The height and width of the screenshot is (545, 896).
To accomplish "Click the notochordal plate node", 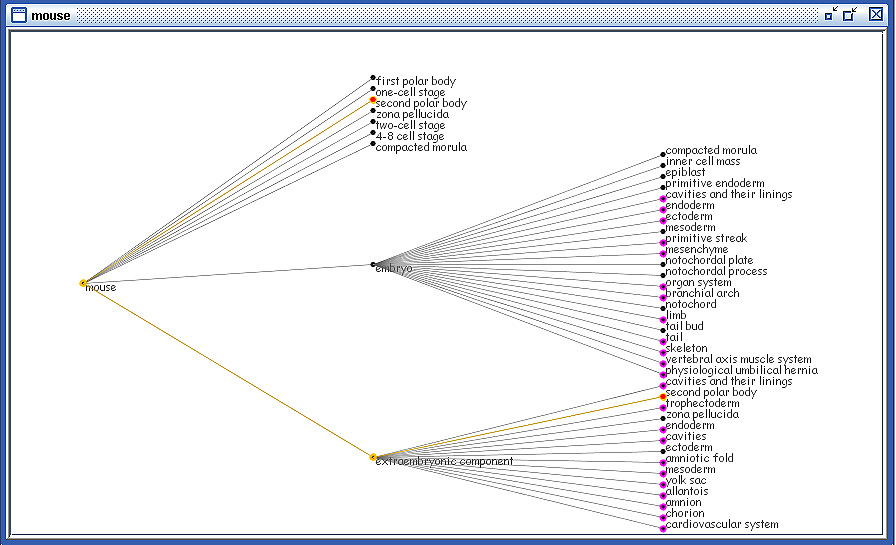I will tap(663, 265).
